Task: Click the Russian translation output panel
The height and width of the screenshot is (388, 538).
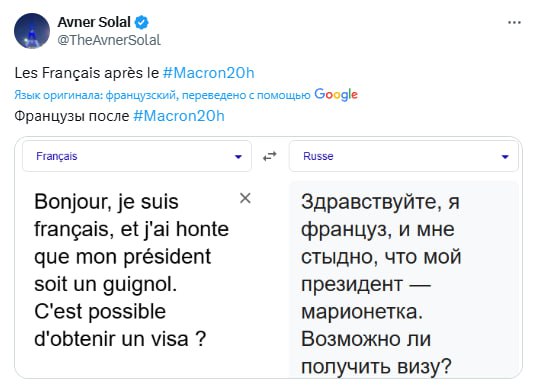Action: (404, 280)
